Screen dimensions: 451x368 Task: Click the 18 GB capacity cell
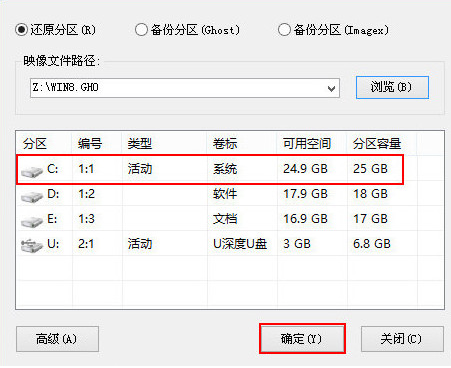pos(370,194)
